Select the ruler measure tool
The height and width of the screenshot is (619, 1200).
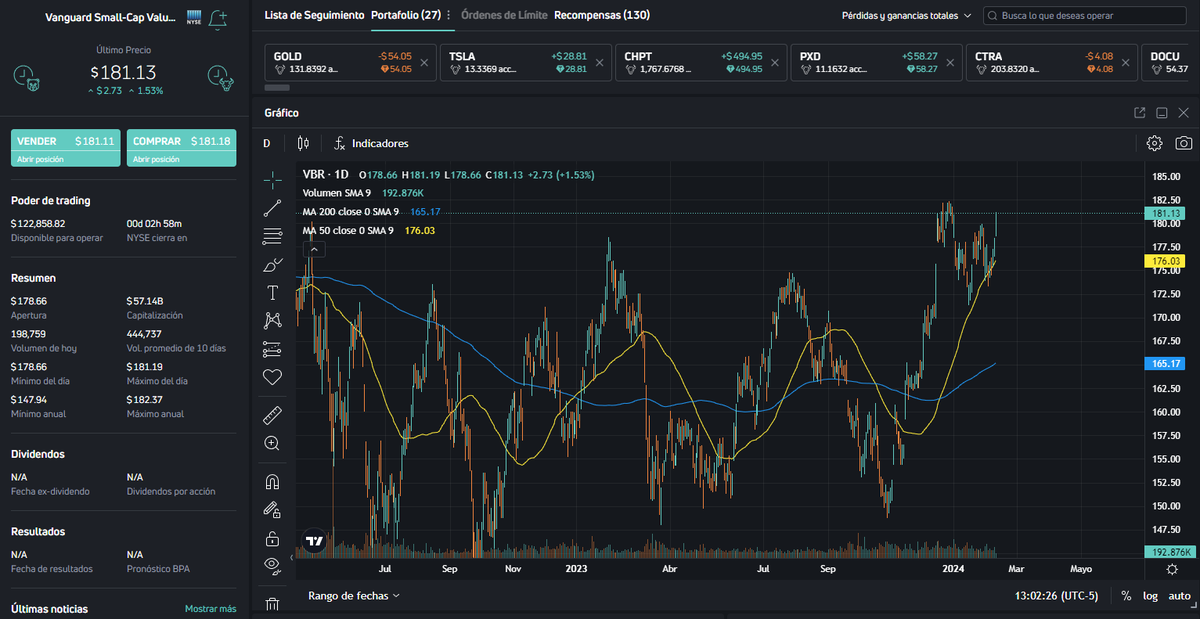[x=273, y=414]
